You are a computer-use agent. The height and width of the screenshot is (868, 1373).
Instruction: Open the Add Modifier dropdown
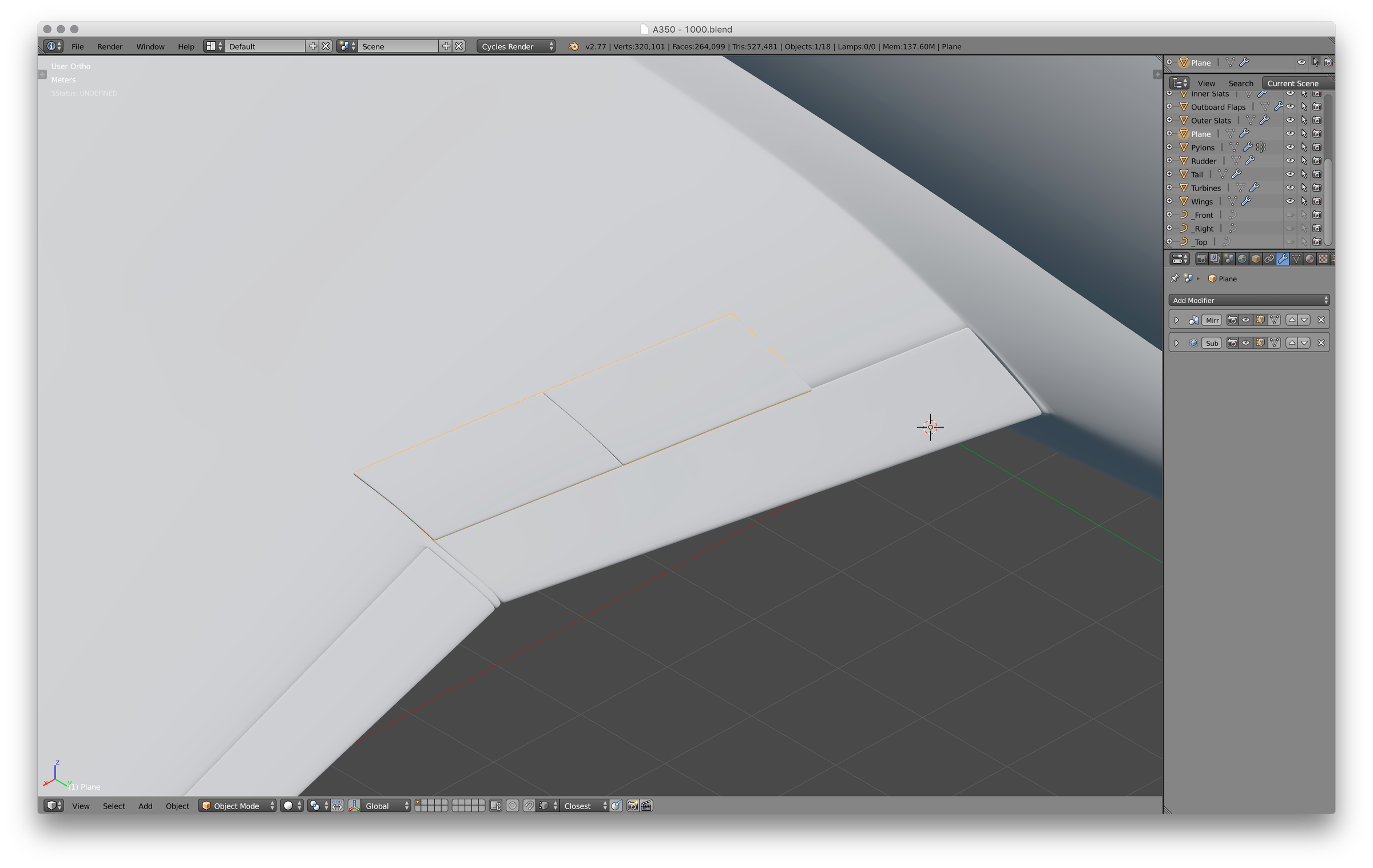(1249, 300)
